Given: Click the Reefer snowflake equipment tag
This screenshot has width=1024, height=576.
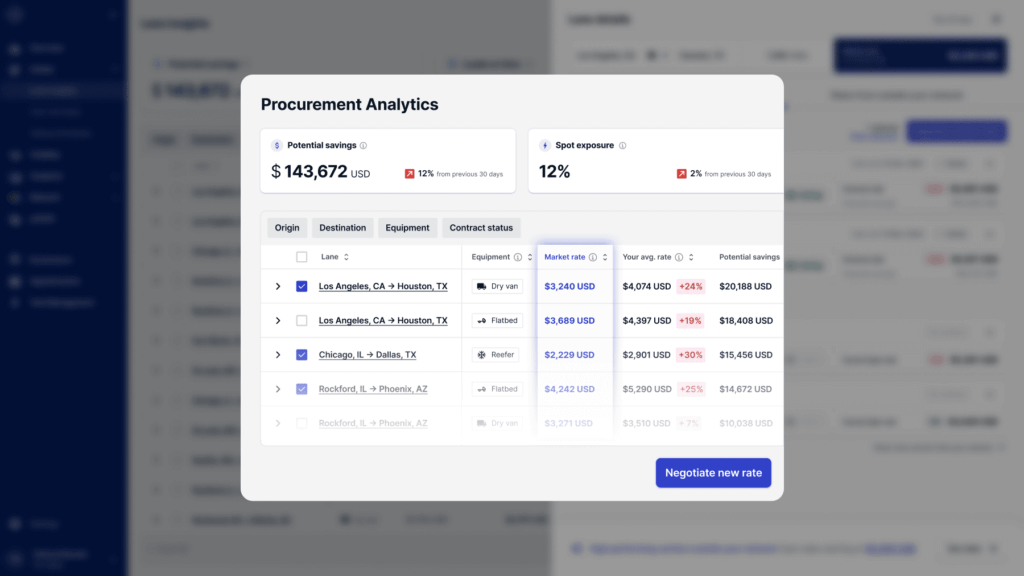Looking at the screenshot, I should pos(497,355).
